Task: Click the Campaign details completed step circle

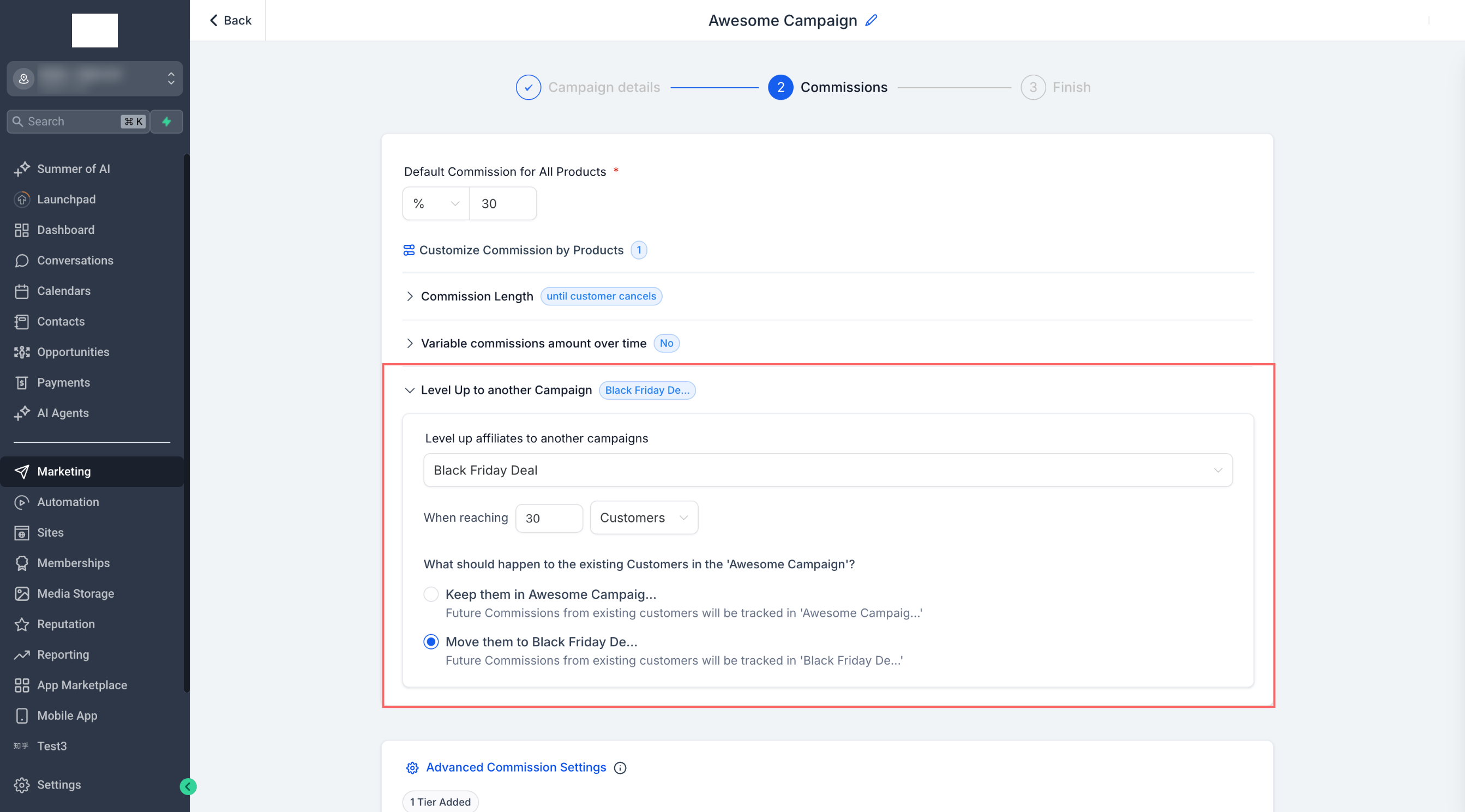Action: coord(528,87)
